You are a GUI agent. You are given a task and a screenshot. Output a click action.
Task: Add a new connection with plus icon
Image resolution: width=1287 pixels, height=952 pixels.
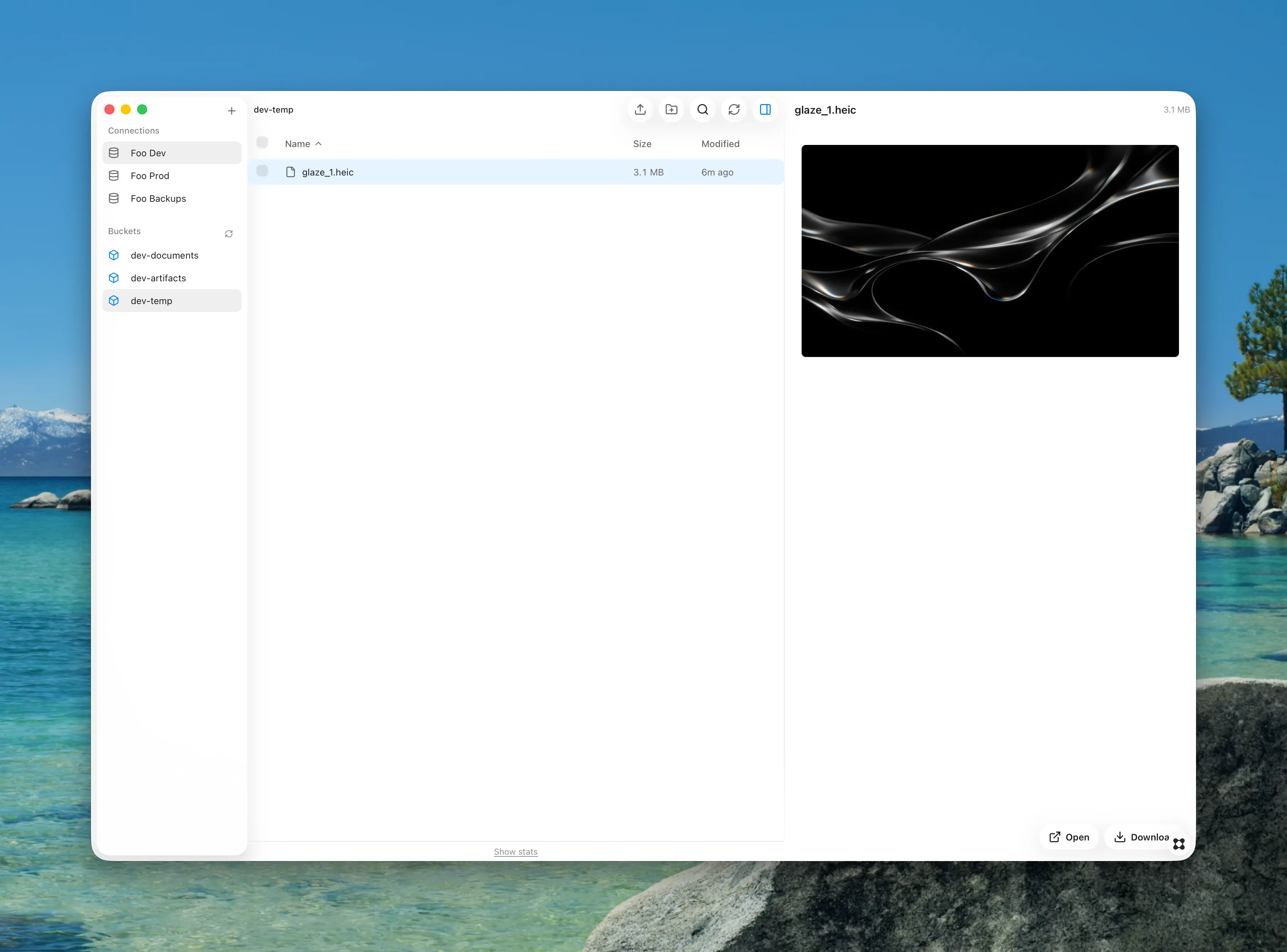click(x=232, y=110)
